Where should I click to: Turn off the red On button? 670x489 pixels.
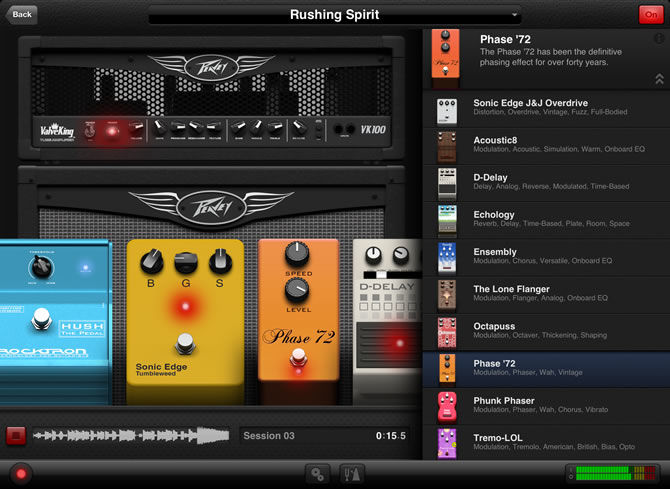coord(651,15)
